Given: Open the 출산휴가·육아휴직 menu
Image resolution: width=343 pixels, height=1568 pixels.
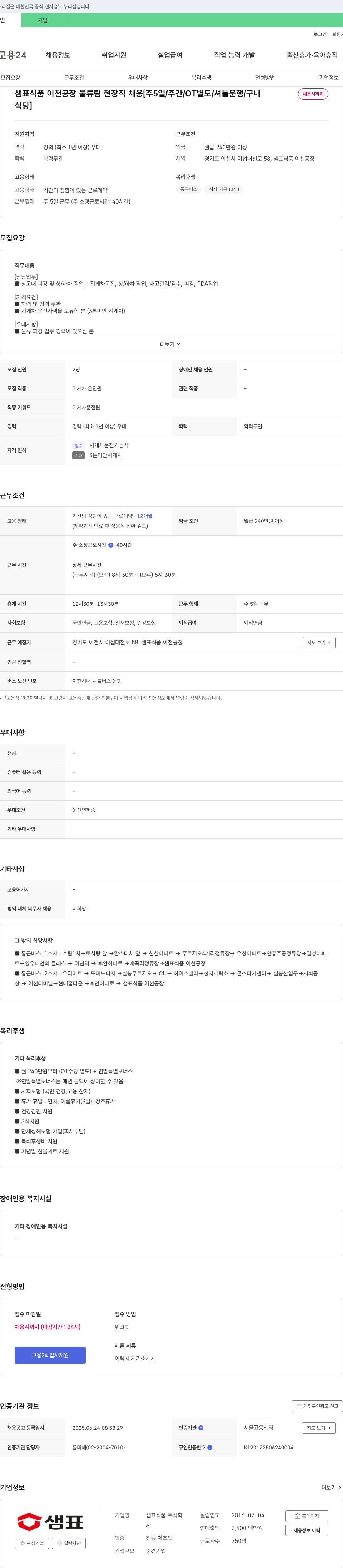Looking at the screenshot, I should [x=312, y=55].
